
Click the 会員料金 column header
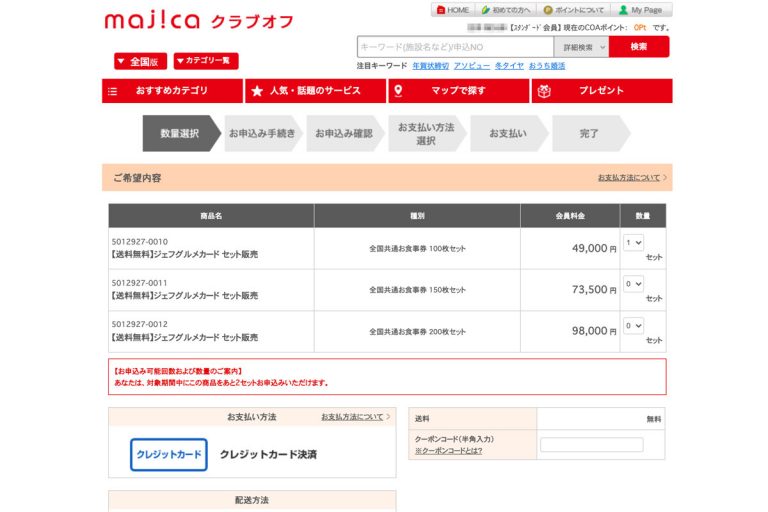coord(570,216)
